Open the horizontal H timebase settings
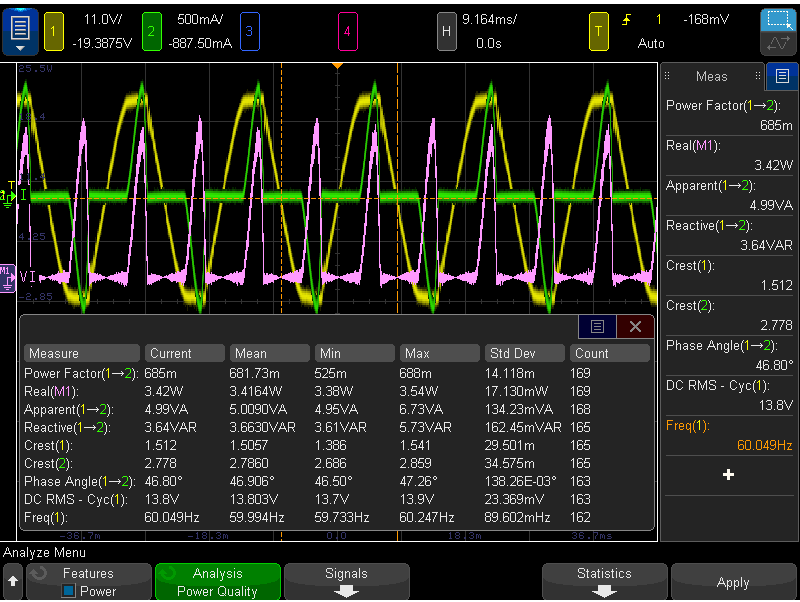This screenshot has height=602, width=800. pyautogui.click(x=447, y=31)
